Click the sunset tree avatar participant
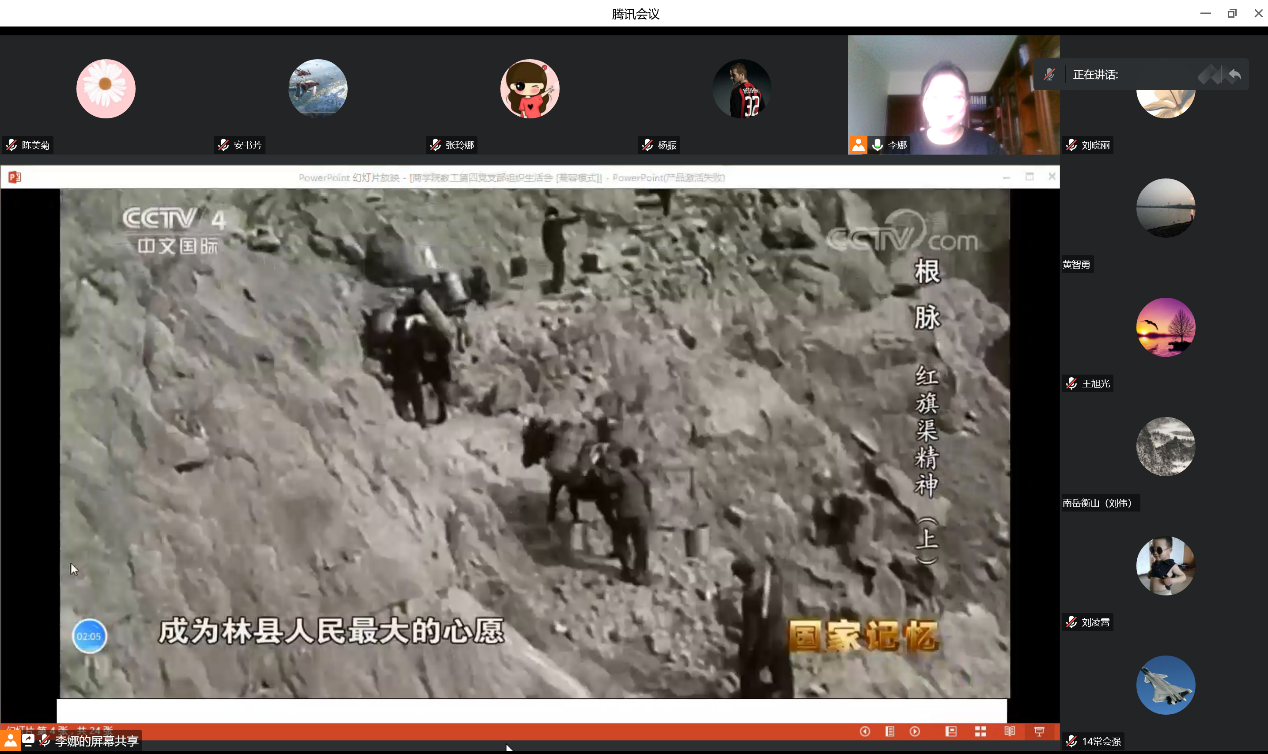The image size is (1268, 754). click(x=1166, y=327)
